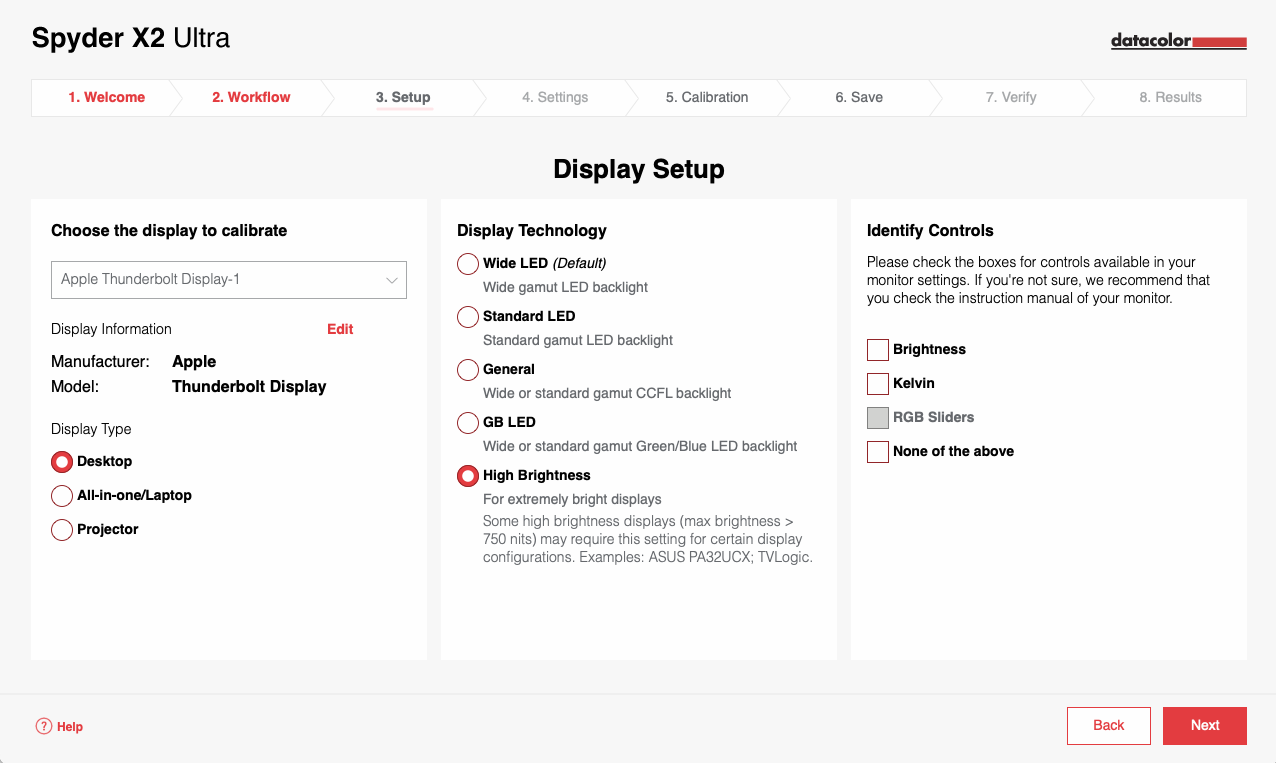Open the Apple Thunderbolt Display-1 dropdown
This screenshot has width=1276, height=763.
(229, 280)
